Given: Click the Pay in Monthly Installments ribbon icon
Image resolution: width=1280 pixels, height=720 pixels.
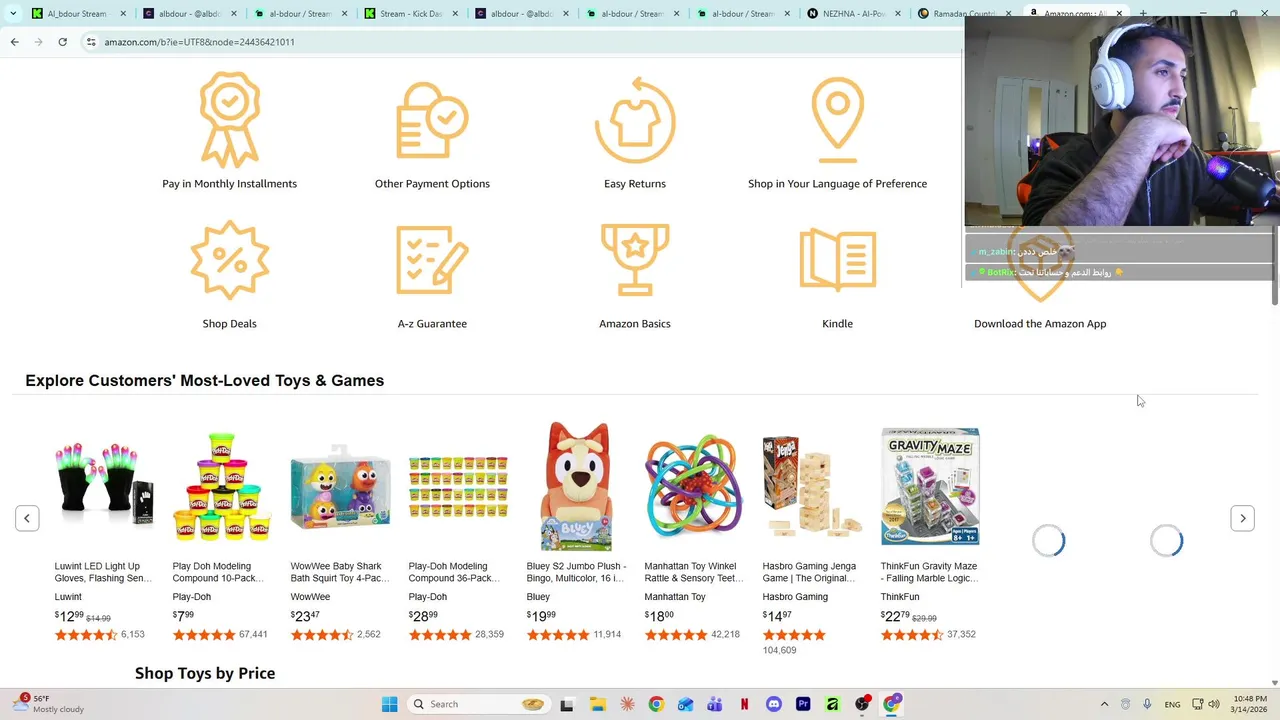Looking at the screenshot, I should (230, 119).
